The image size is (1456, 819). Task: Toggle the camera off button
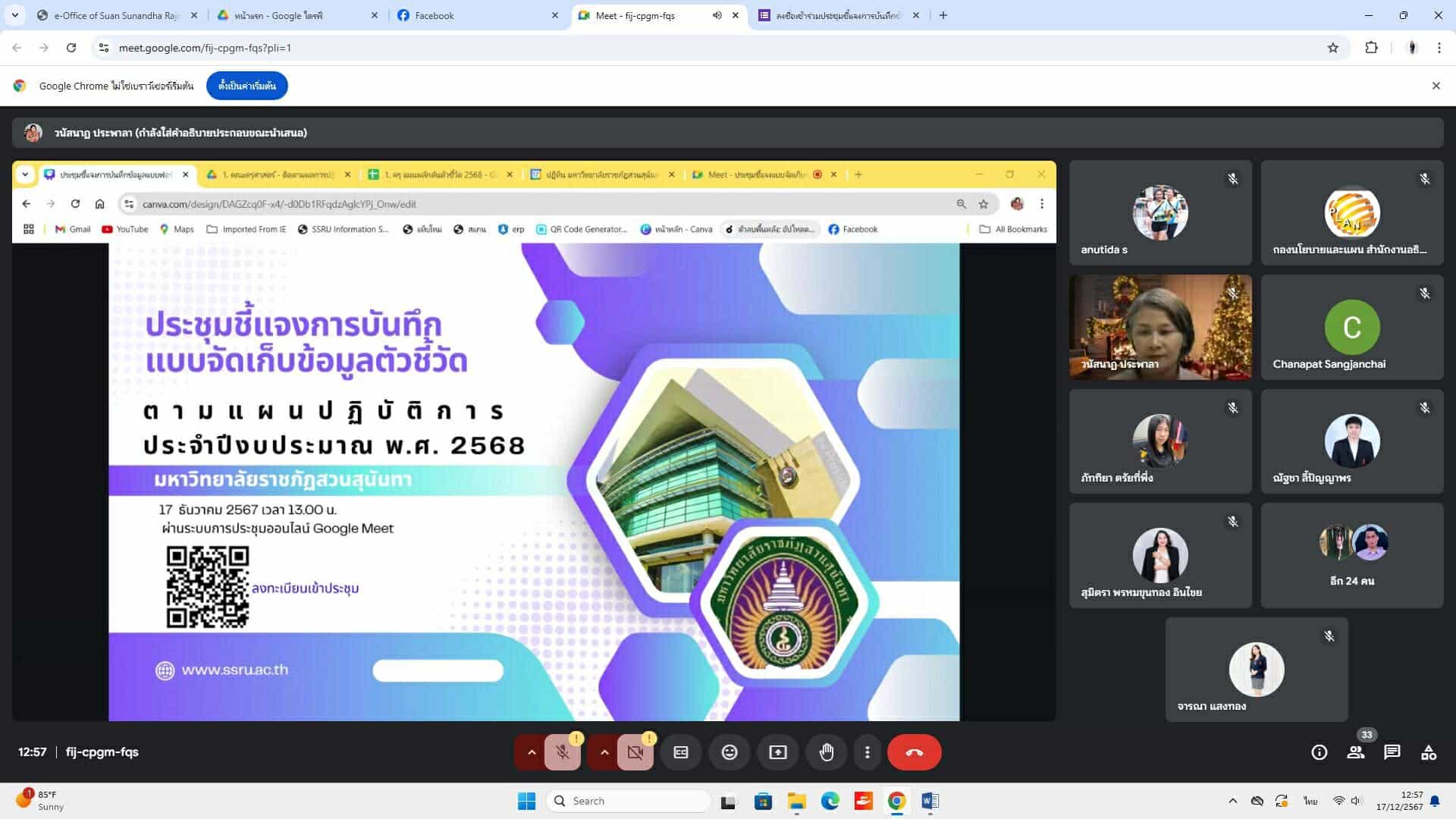coord(635,752)
